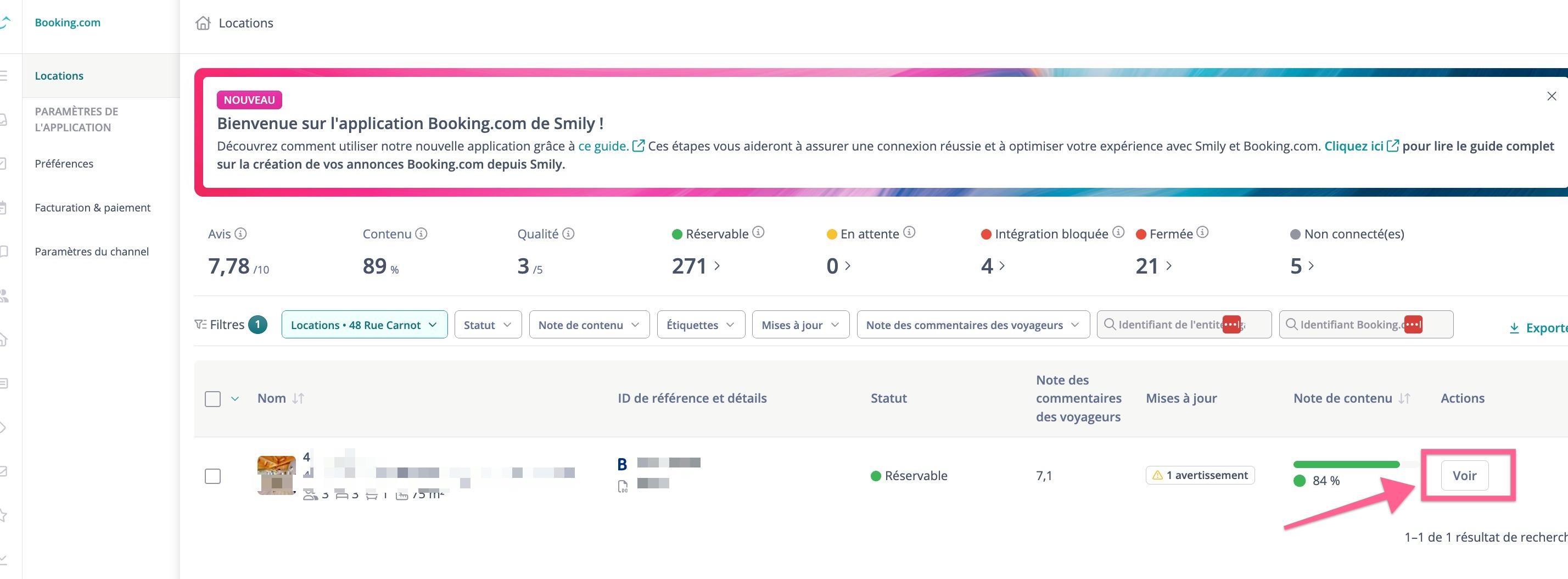This screenshot has width=1568, height=579.
Task: Click the rental's photo thumbnail
Action: coord(276,475)
